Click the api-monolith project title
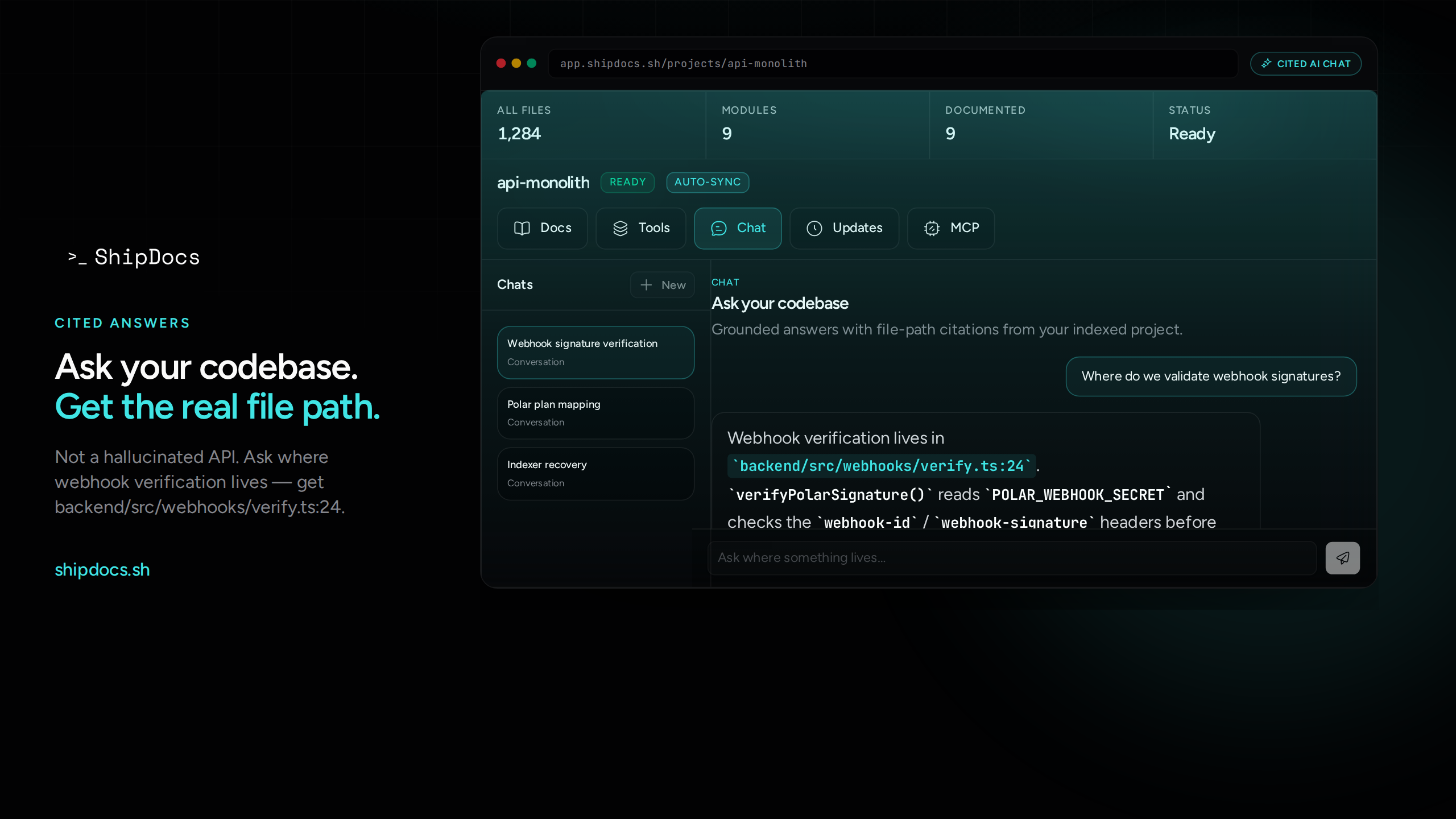The height and width of the screenshot is (819, 1456). point(543,183)
